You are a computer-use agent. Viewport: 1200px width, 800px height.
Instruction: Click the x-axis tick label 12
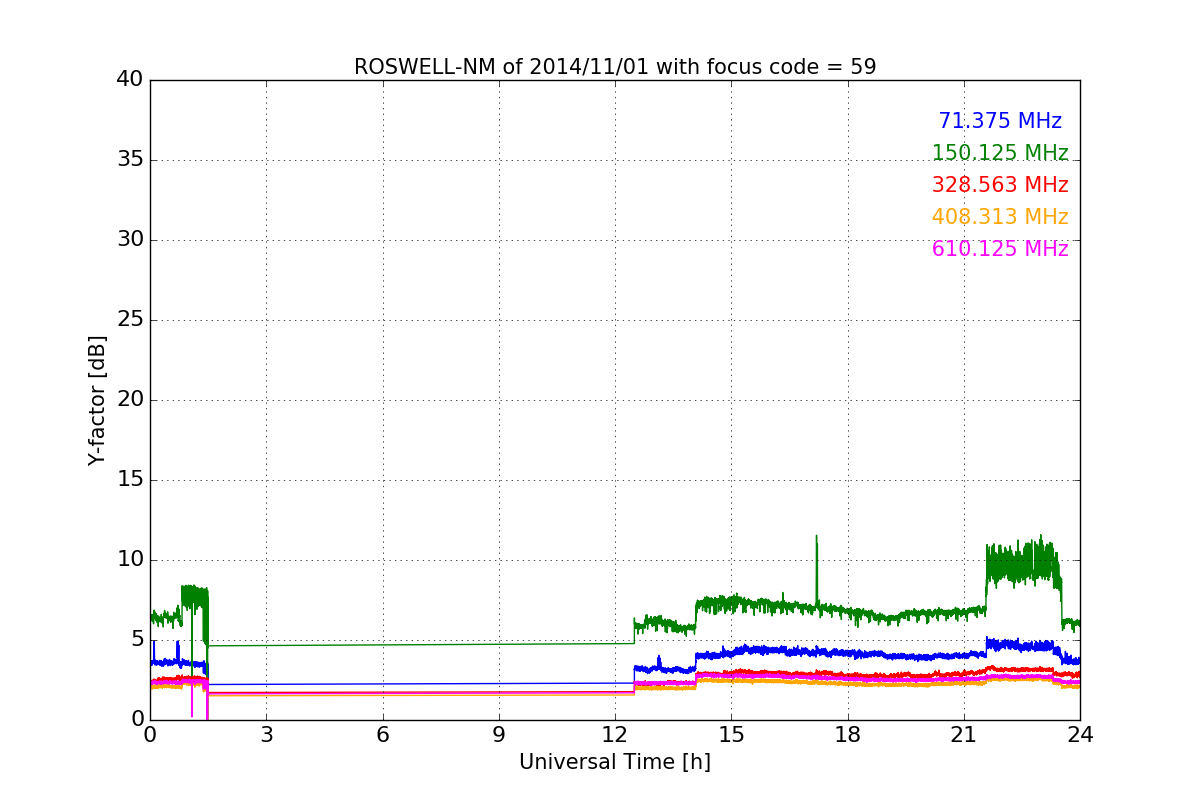click(615, 735)
